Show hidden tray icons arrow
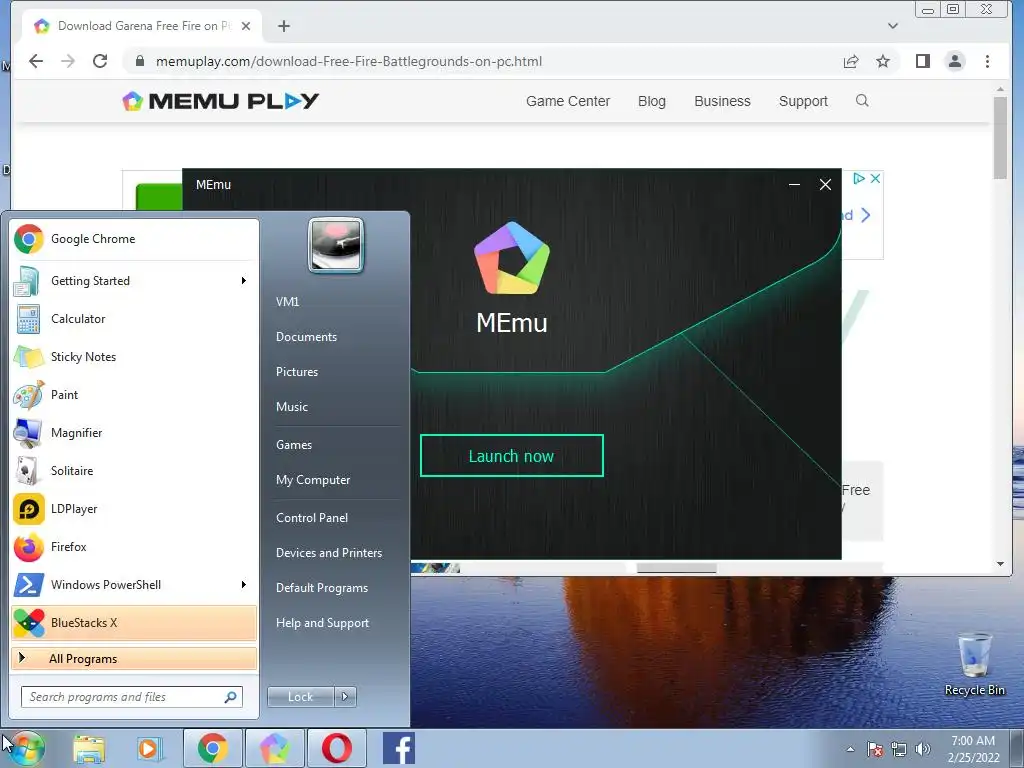This screenshot has width=1024, height=768. click(850, 749)
